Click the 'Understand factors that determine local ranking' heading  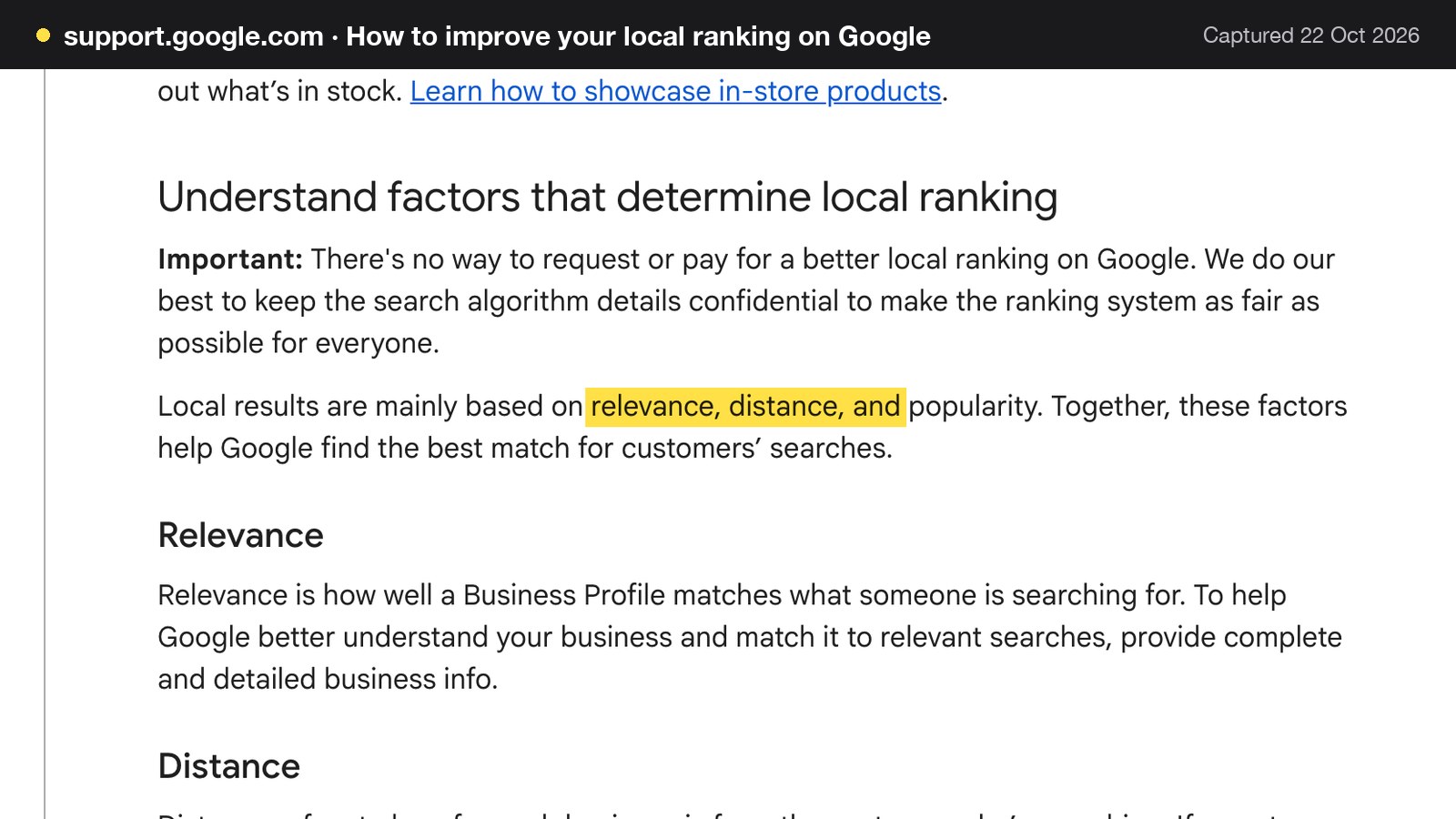click(608, 197)
